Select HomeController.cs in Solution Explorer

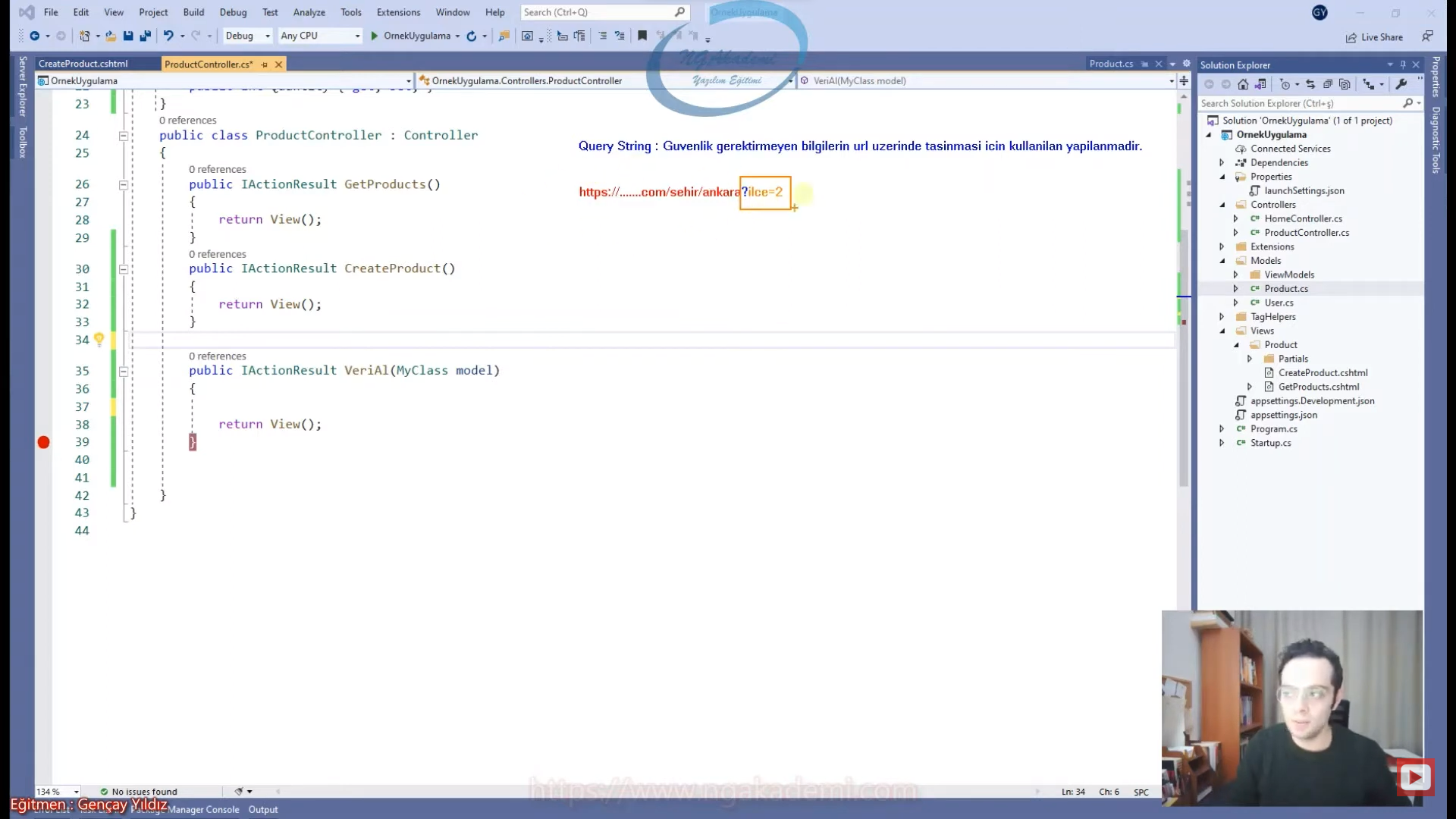pyautogui.click(x=1303, y=219)
